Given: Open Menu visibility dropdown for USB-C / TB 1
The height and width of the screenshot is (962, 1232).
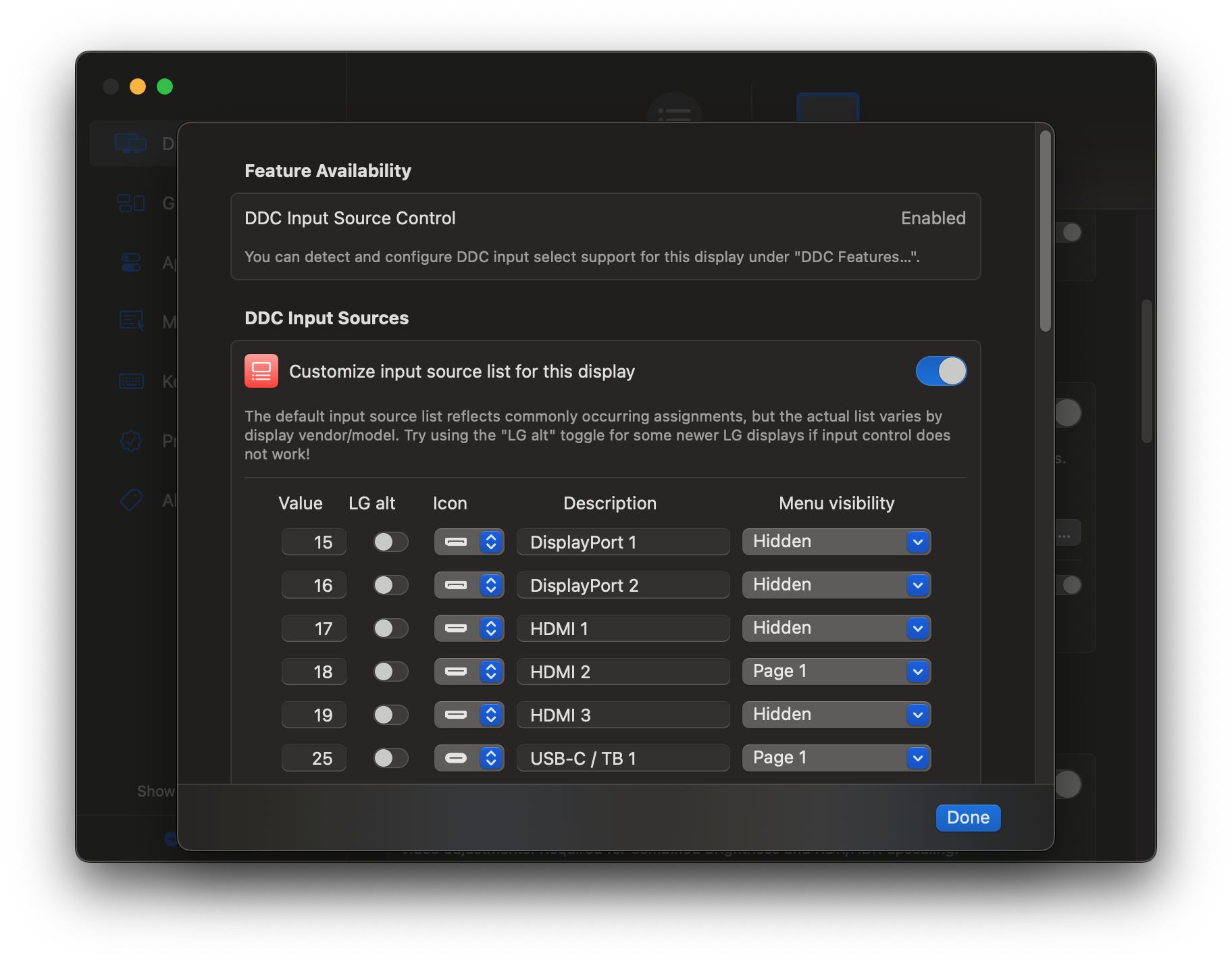Looking at the screenshot, I should [x=836, y=758].
